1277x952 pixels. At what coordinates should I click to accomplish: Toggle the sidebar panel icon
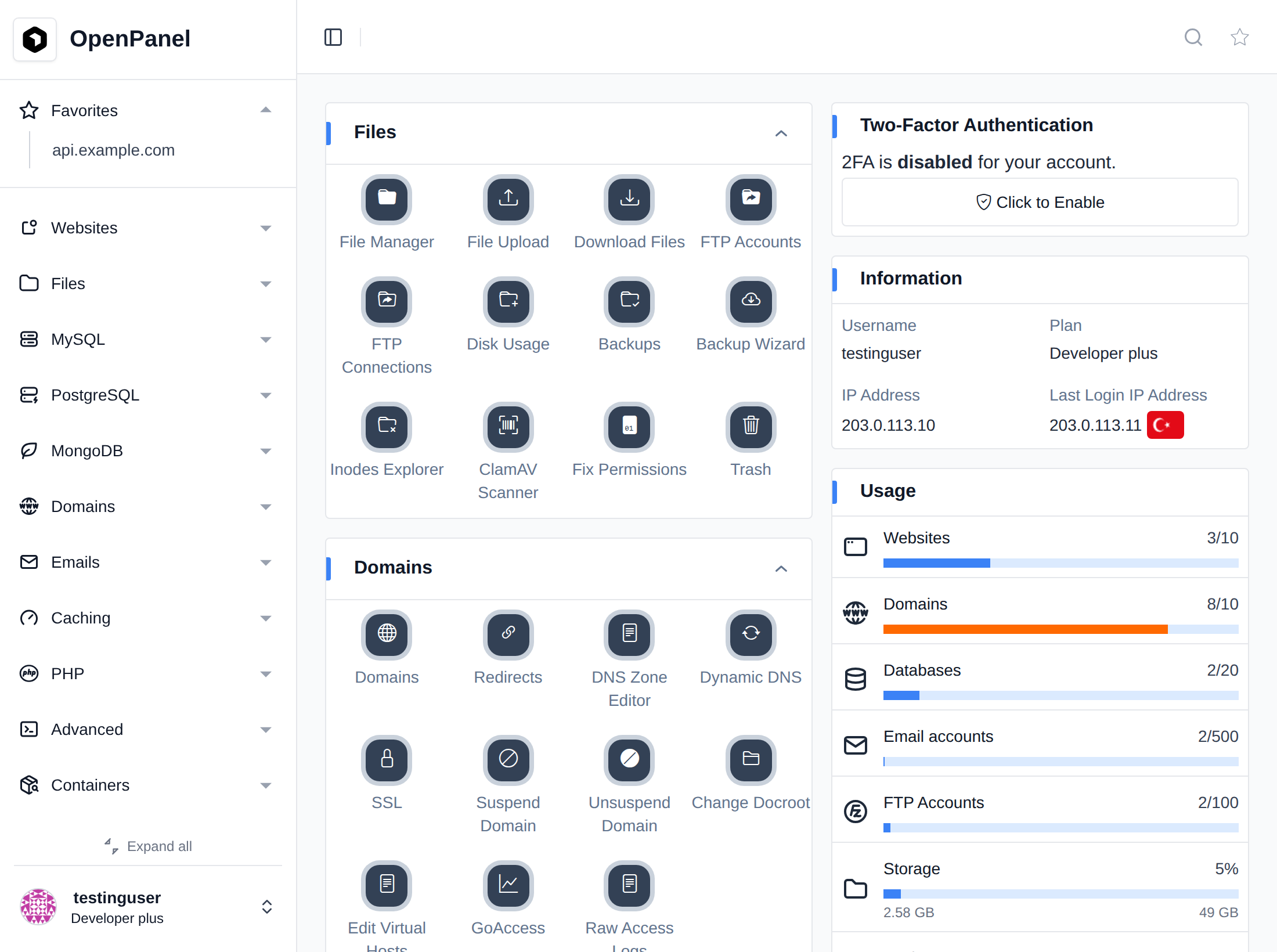[x=333, y=37]
